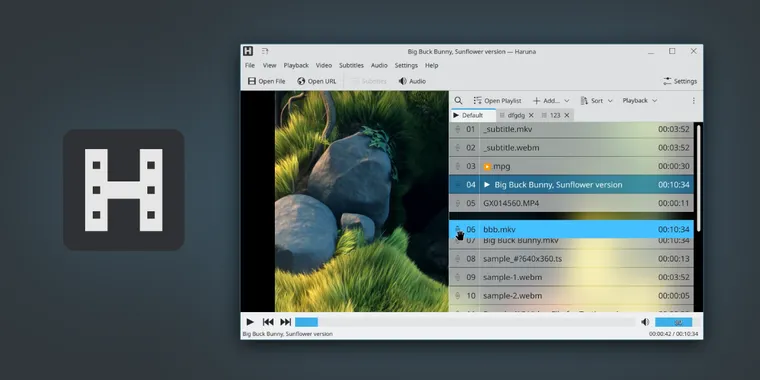
Task: Select _subtitle.webm in playlist
Action: pyautogui.click(x=571, y=147)
